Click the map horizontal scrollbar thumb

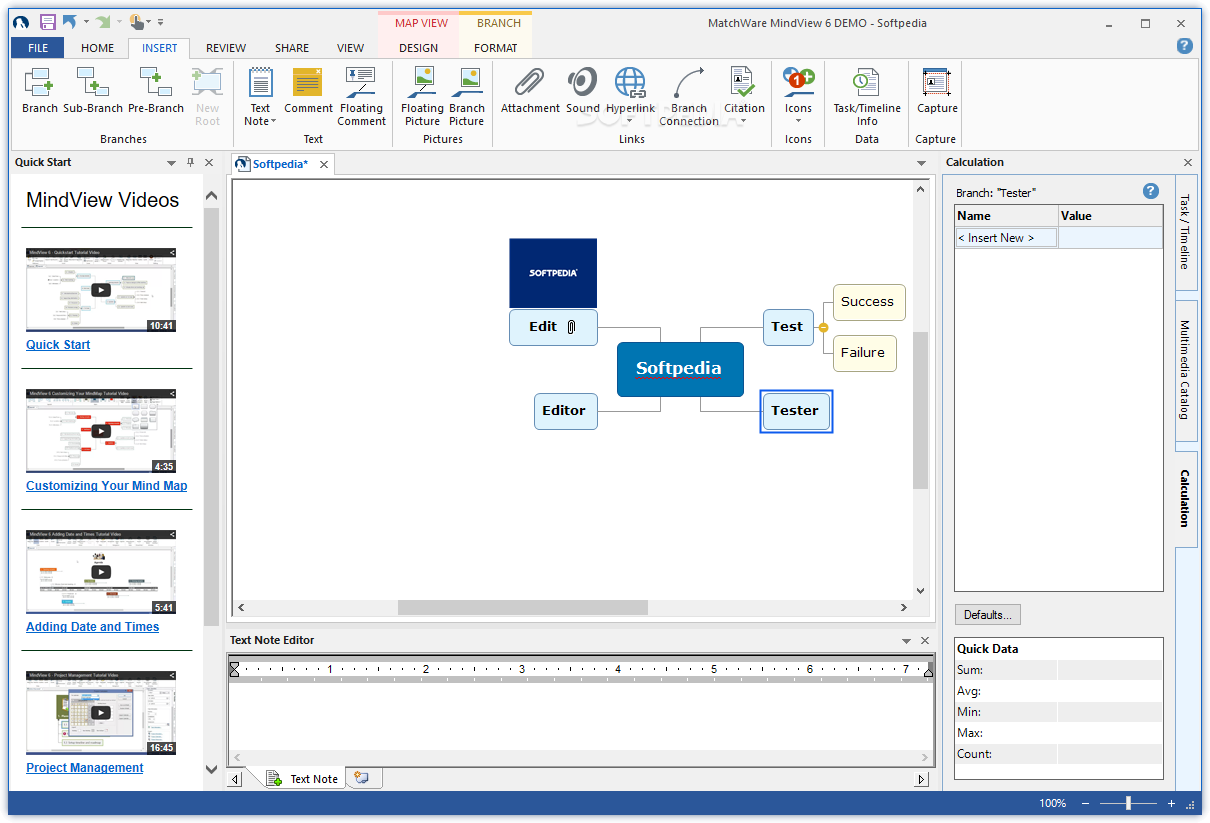click(523, 607)
